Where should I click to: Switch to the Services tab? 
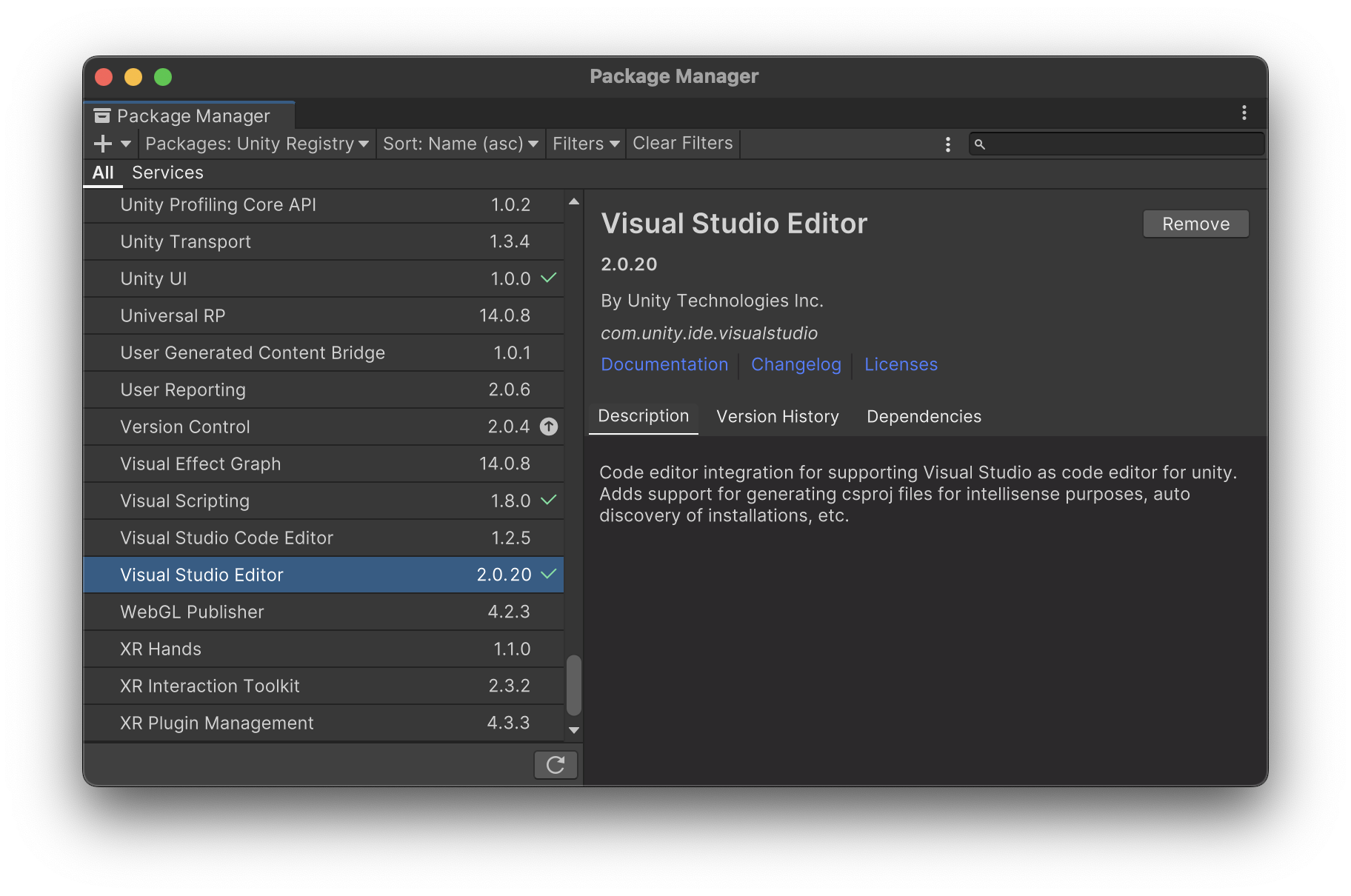point(167,173)
